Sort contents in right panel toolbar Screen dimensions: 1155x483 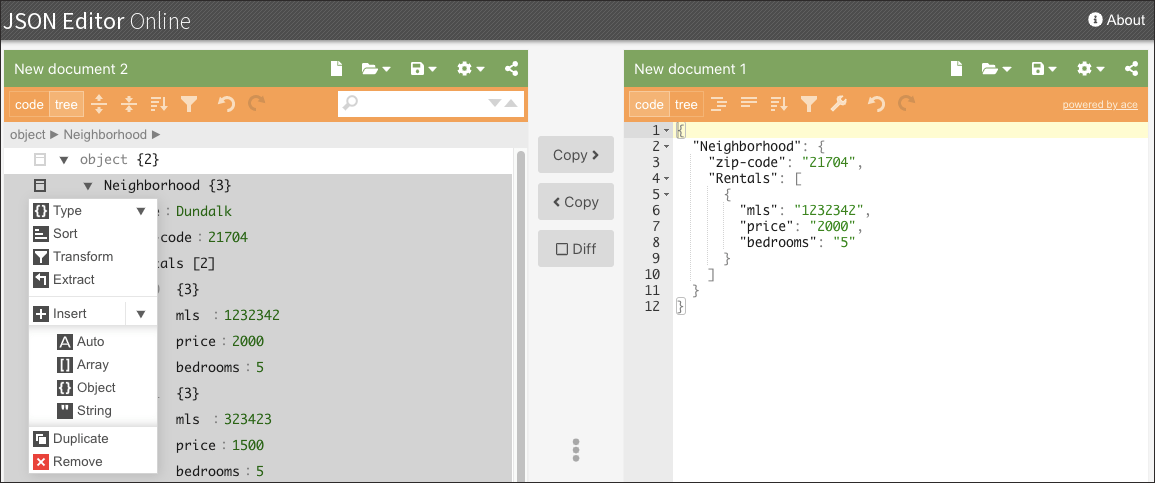click(779, 105)
